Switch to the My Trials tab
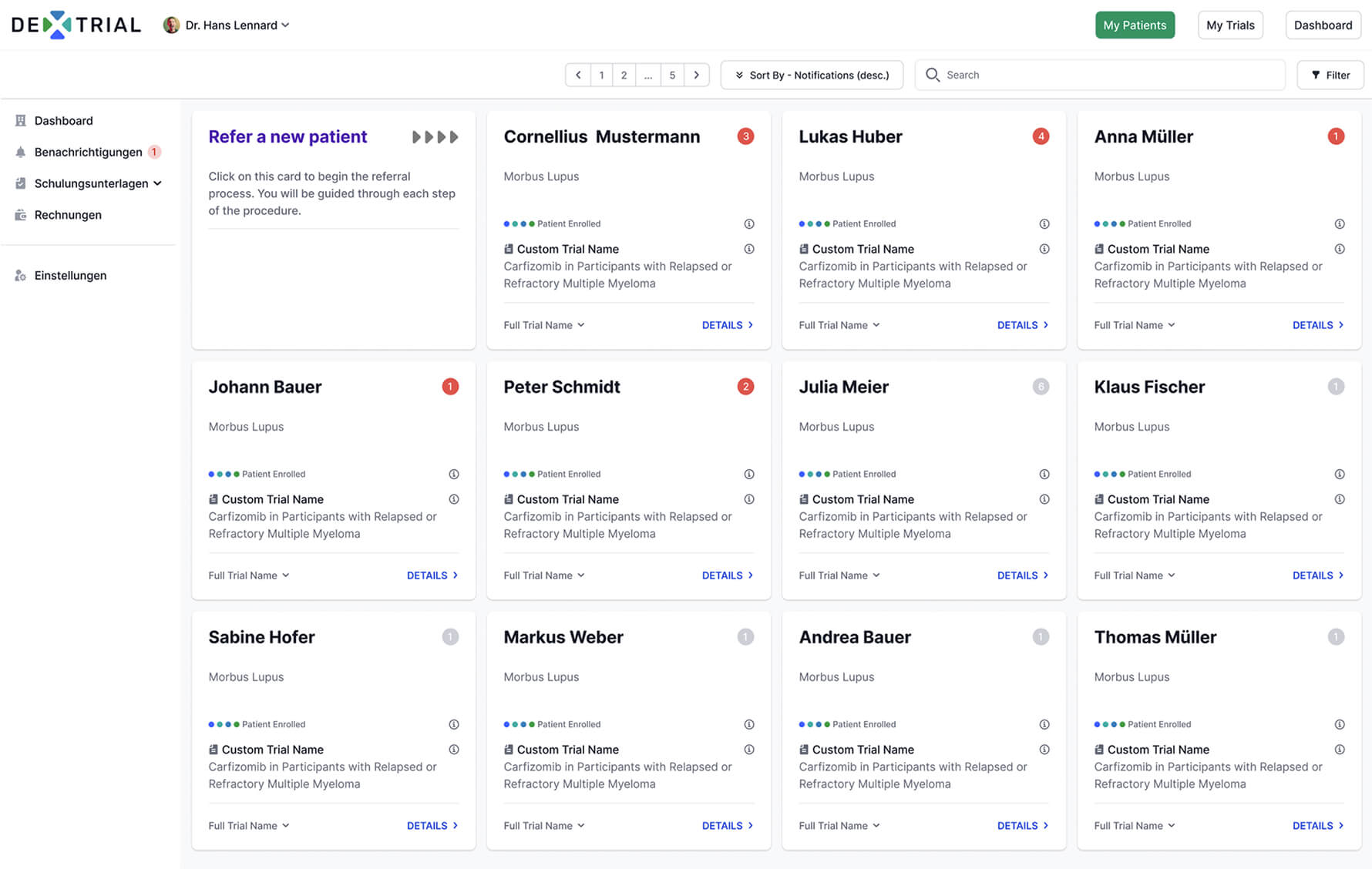1372x869 pixels. point(1229,25)
